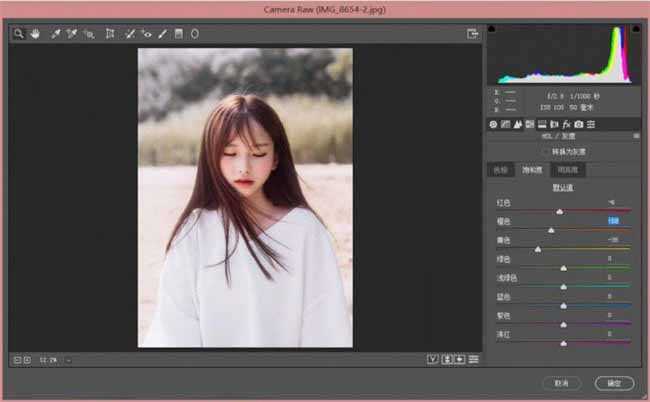Screen dimensions: 650x402
Task: Click the 洋红 slider handle
Action: [x=564, y=343]
